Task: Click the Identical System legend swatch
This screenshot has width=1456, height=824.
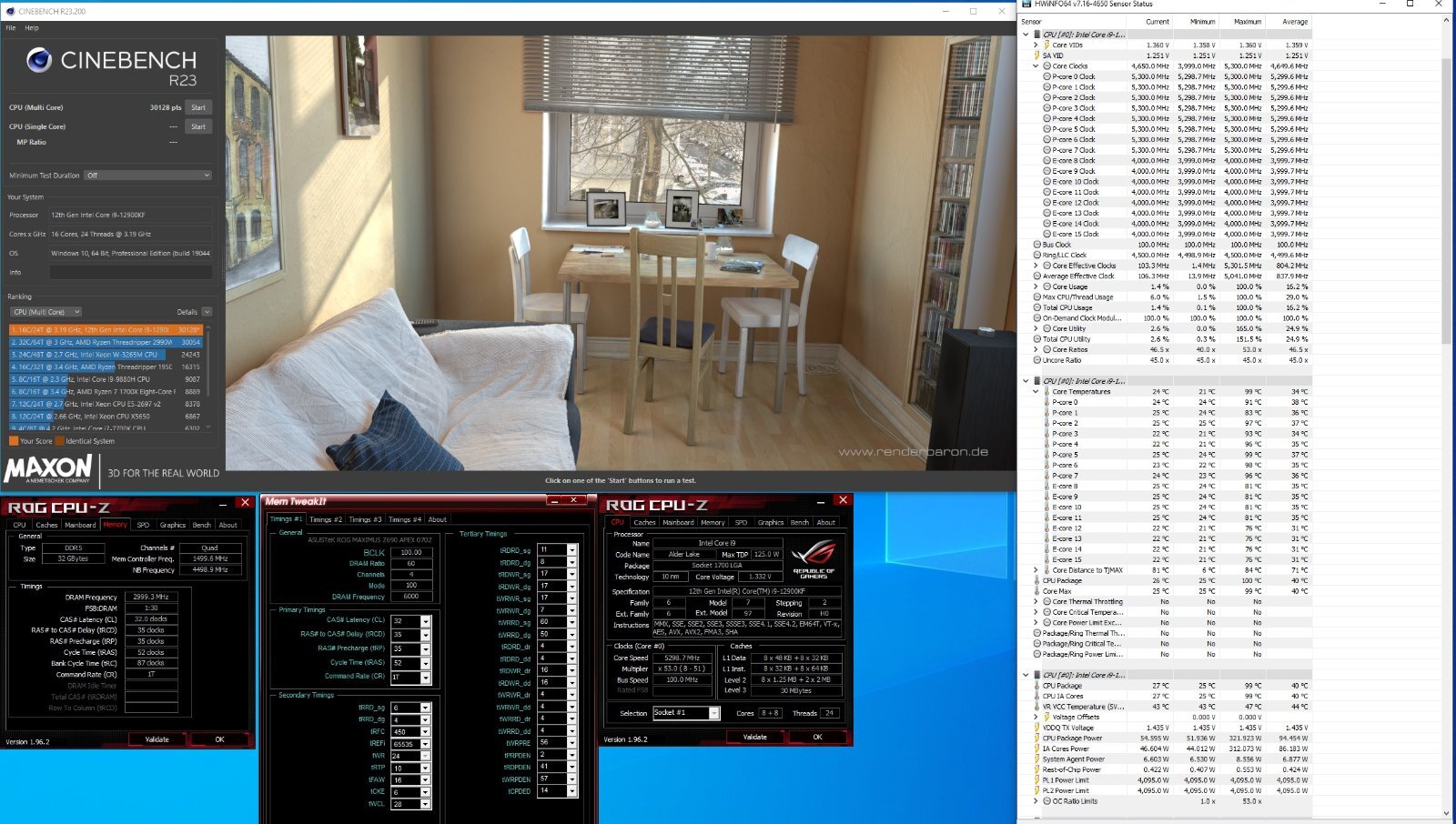Action: [x=60, y=441]
